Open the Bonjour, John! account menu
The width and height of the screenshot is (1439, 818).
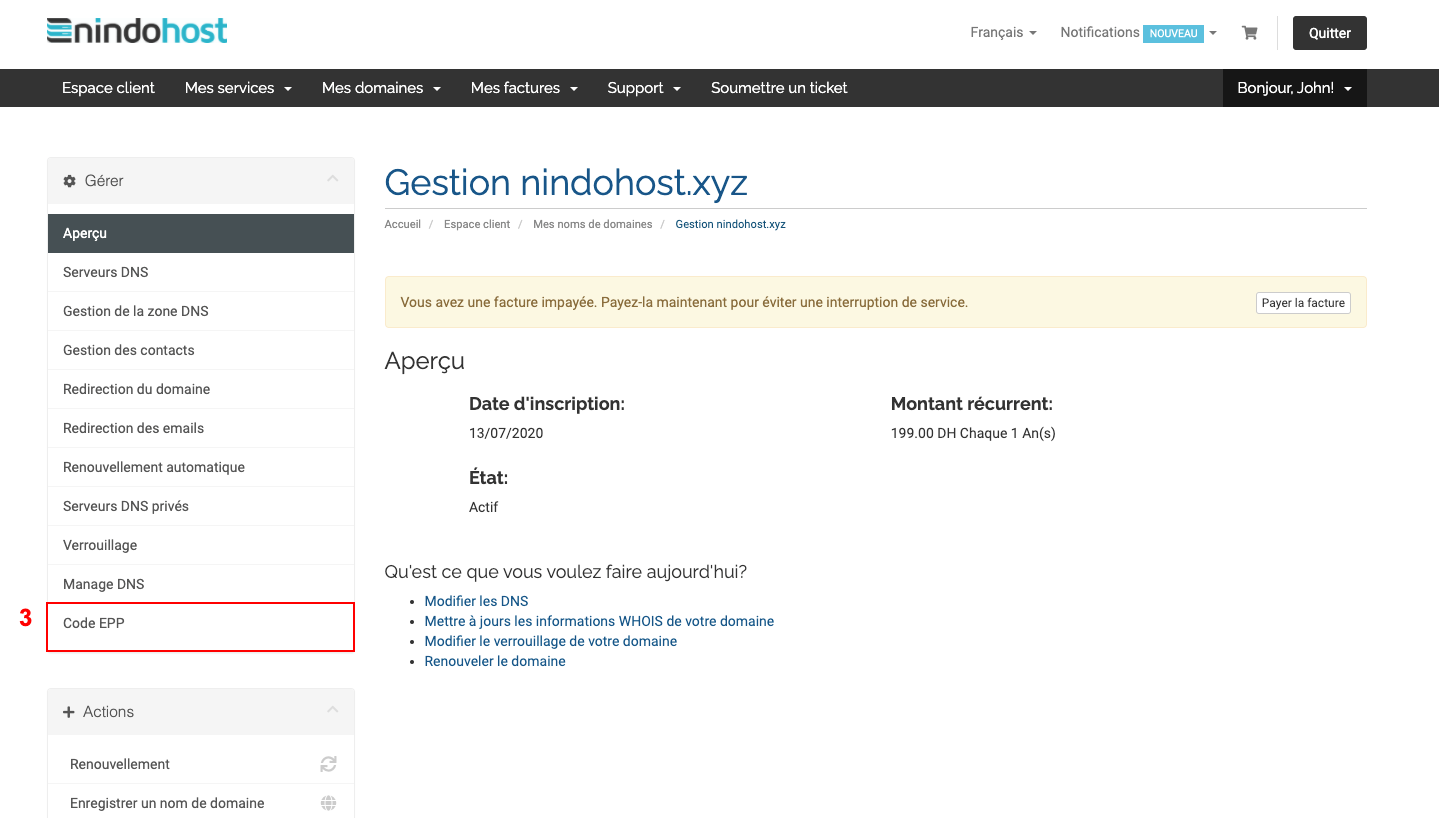point(1294,88)
